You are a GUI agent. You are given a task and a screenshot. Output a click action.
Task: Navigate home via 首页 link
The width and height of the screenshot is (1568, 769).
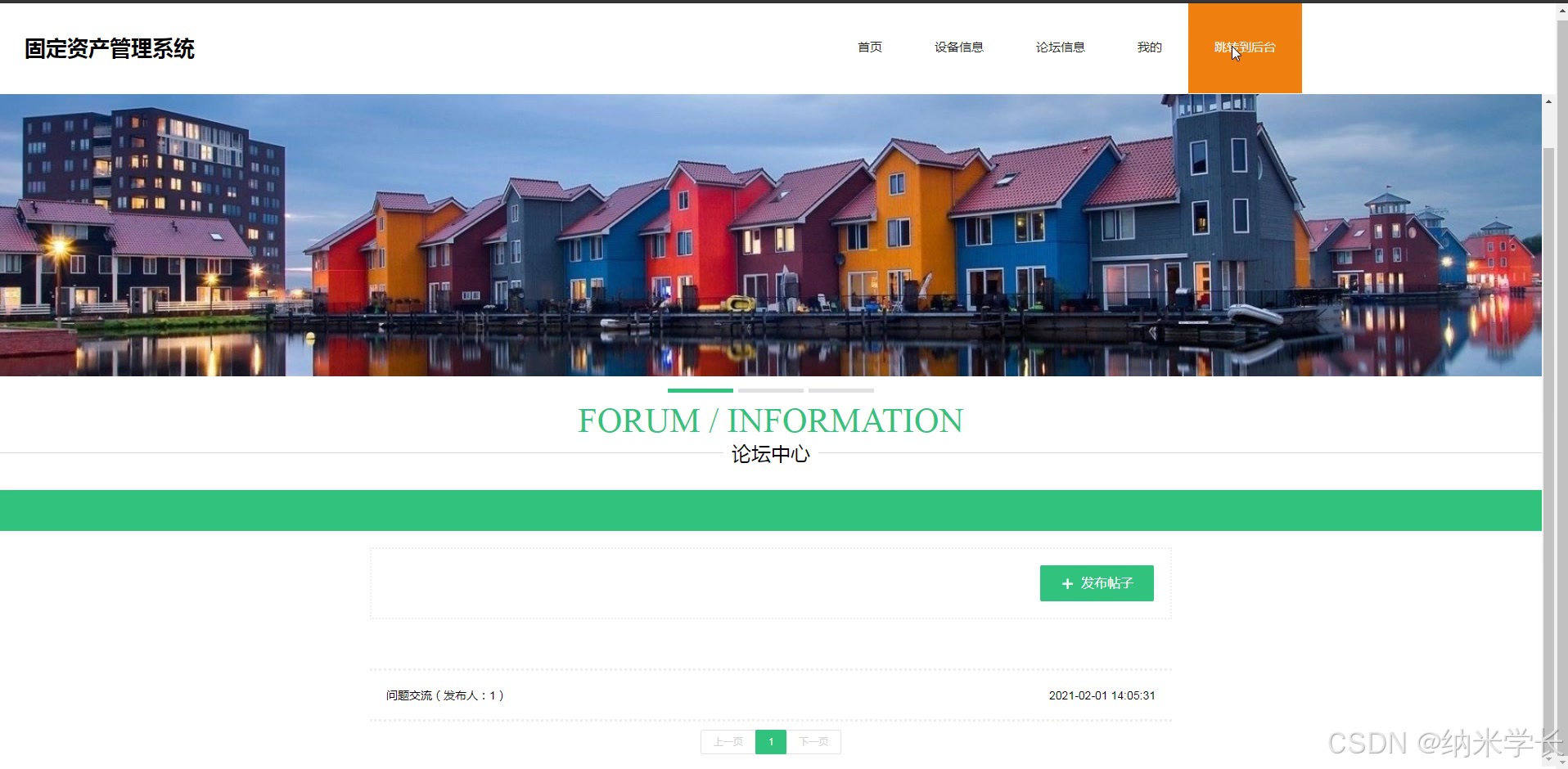pyautogui.click(x=869, y=47)
